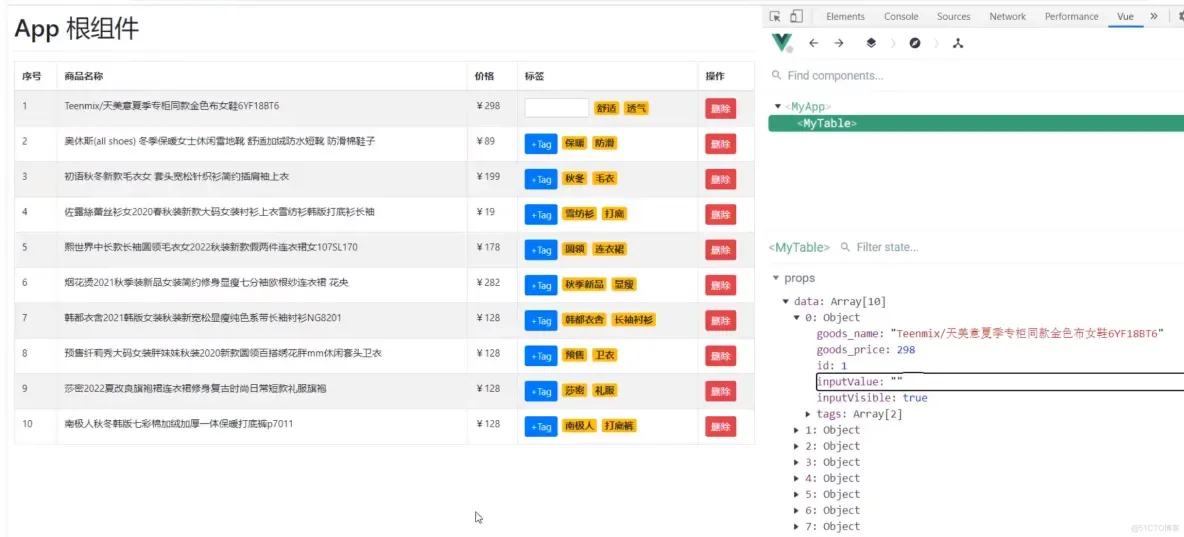Add tag in the ¥282 row
The height and width of the screenshot is (537, 1184).
coord(541,285)
